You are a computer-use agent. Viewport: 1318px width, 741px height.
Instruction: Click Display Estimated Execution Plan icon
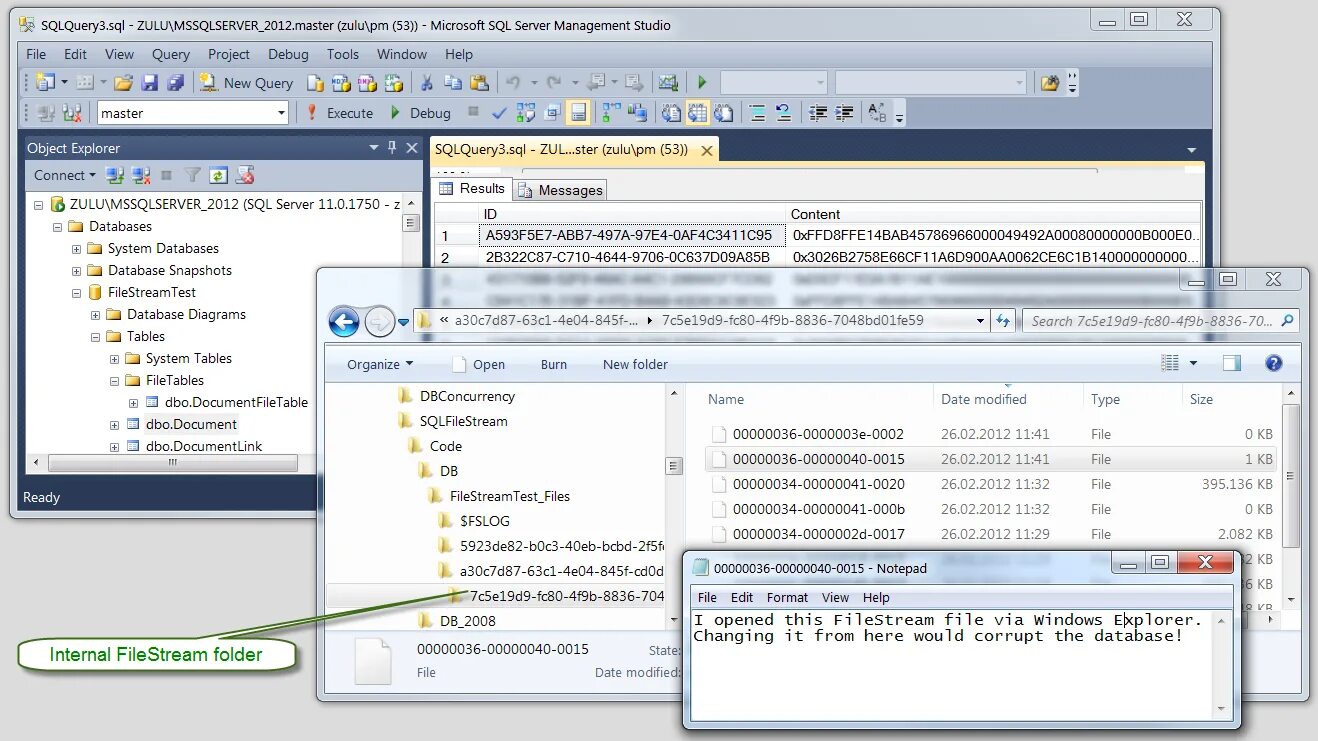[525, 113]
